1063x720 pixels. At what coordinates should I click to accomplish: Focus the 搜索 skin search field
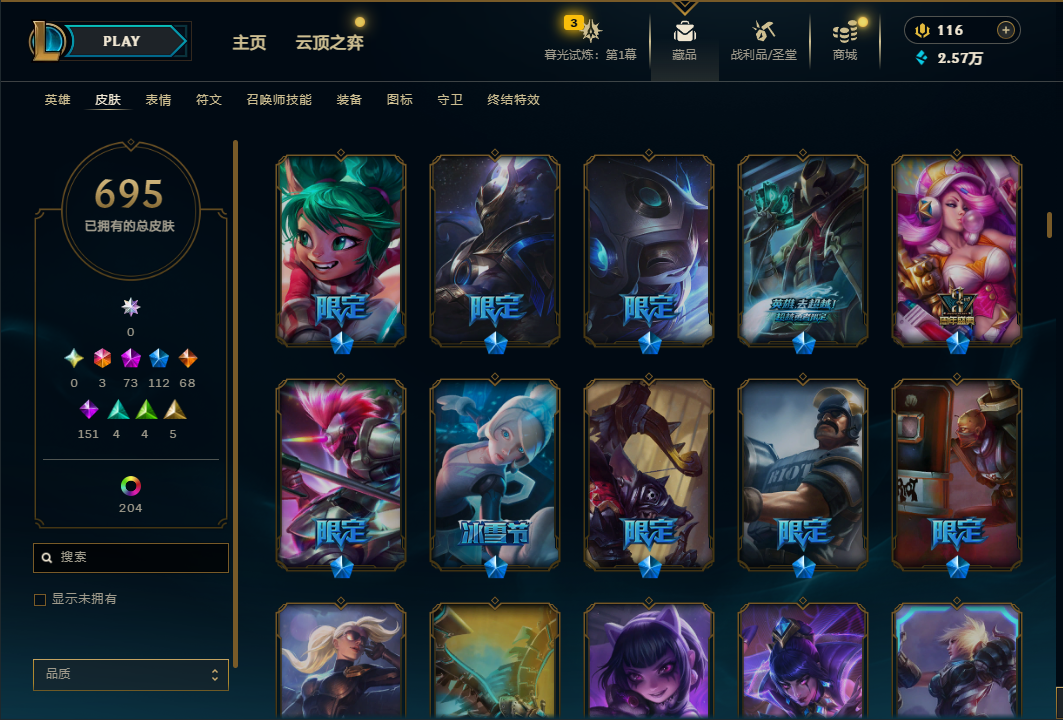tap(131, 557)
